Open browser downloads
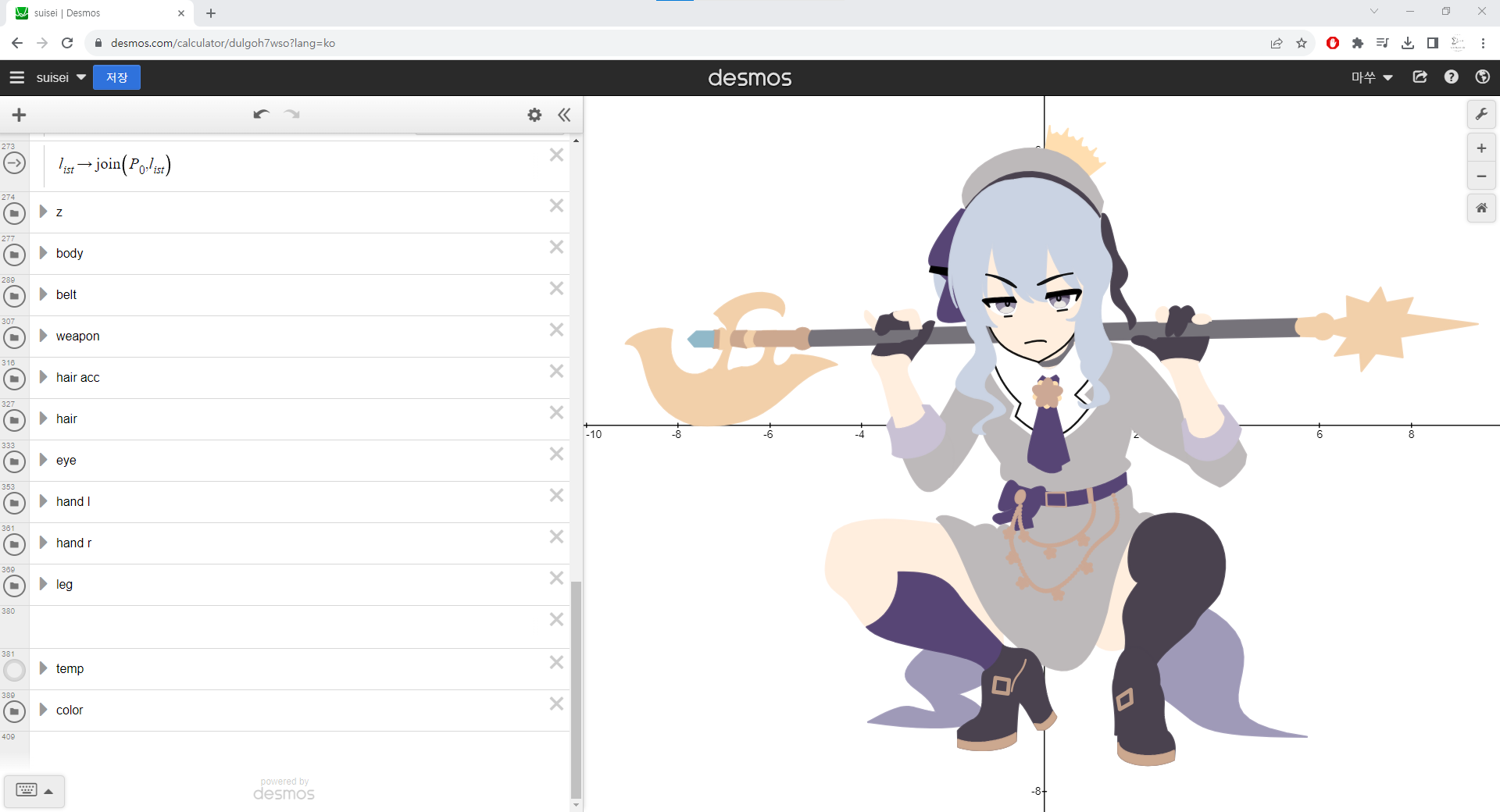The image size is (1500, 812). [x=1408, y=43]
